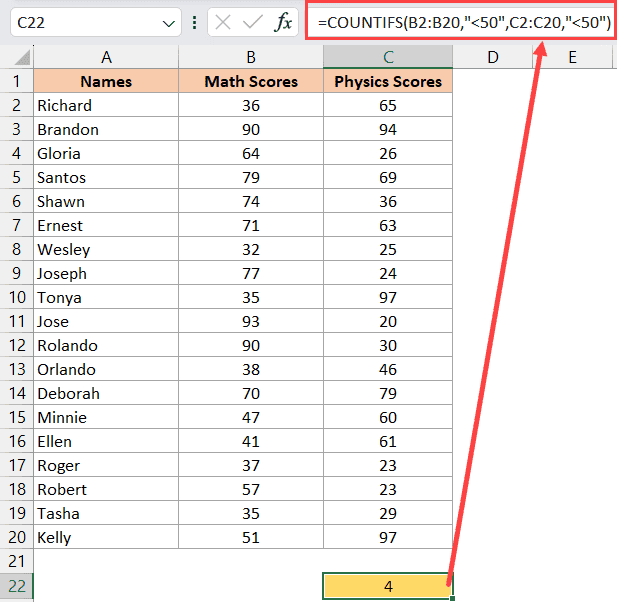Click the cell containing Richard

click(x=106, y=106)
